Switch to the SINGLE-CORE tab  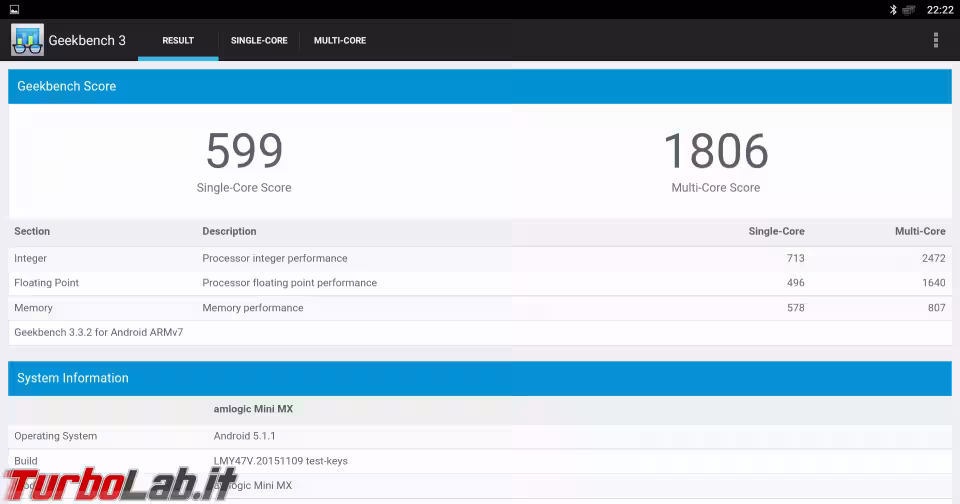259,40
